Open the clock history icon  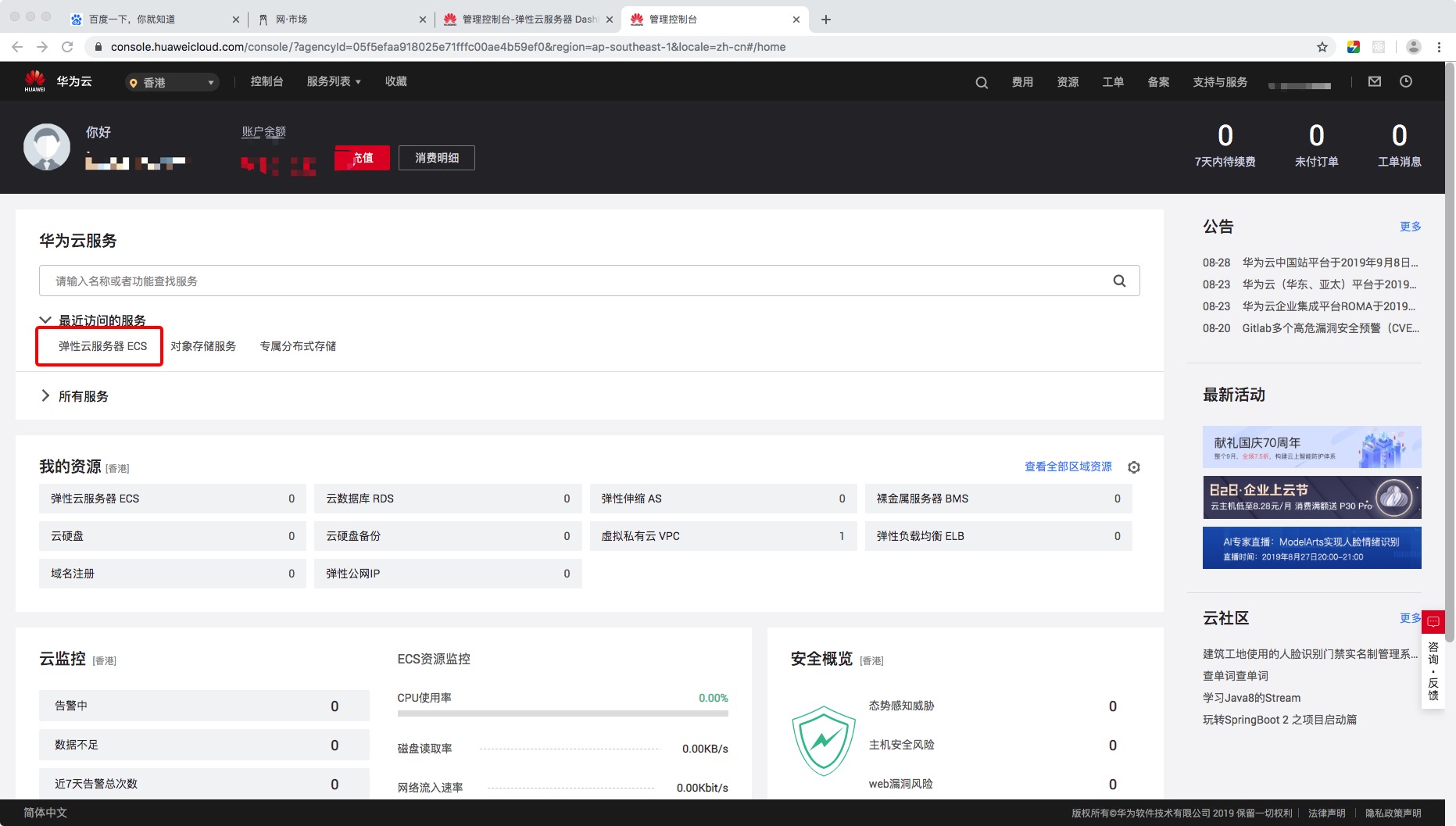(1406, 81)
